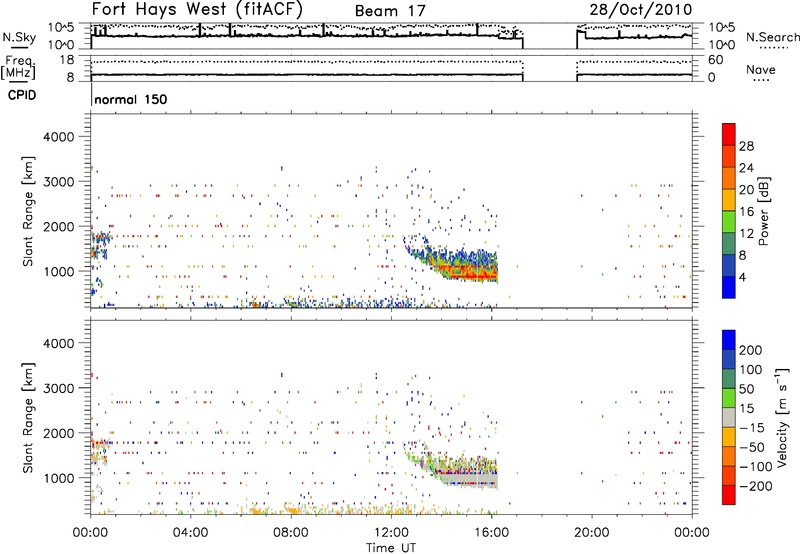Click the 'N.Sky' legend label

click(x=19, y=37)
